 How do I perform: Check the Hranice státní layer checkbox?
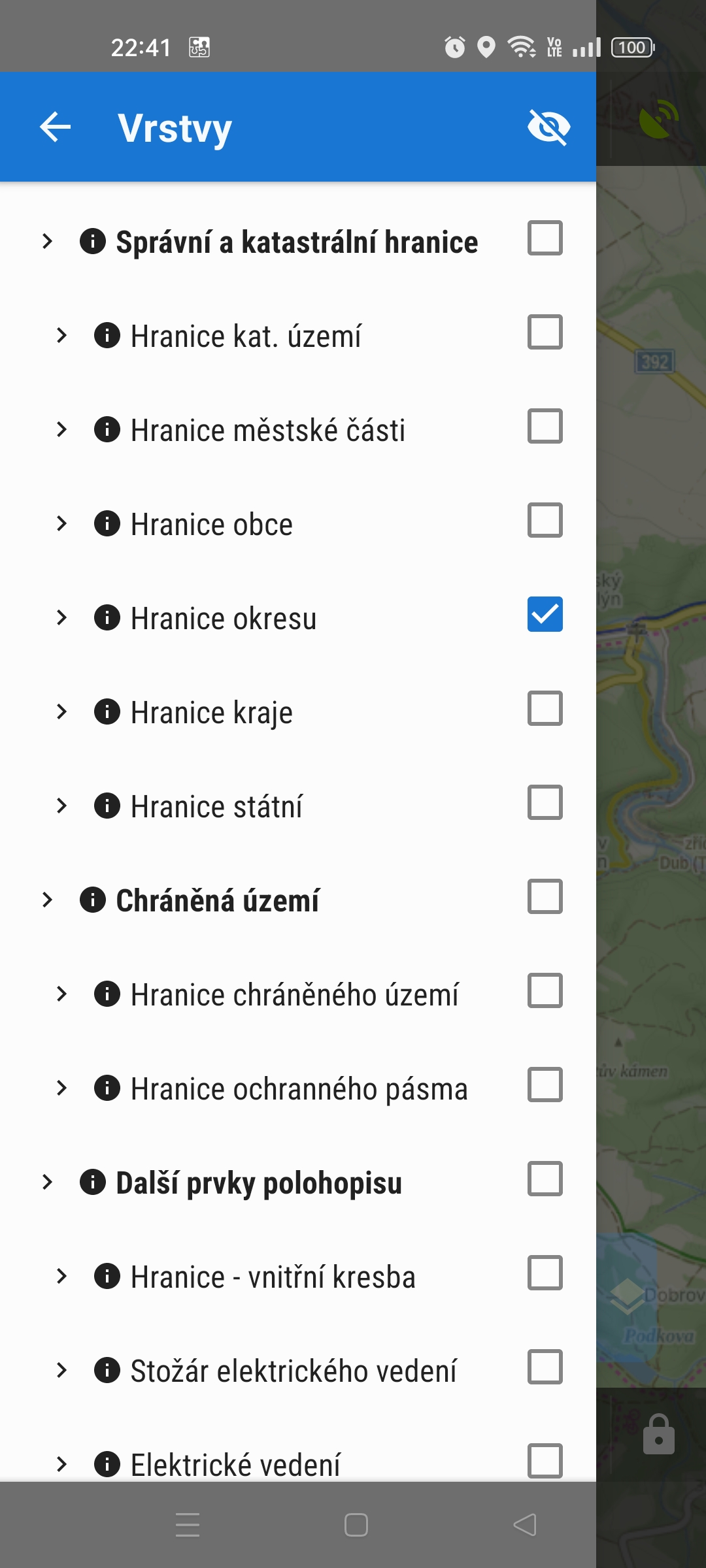coord(545,803)
